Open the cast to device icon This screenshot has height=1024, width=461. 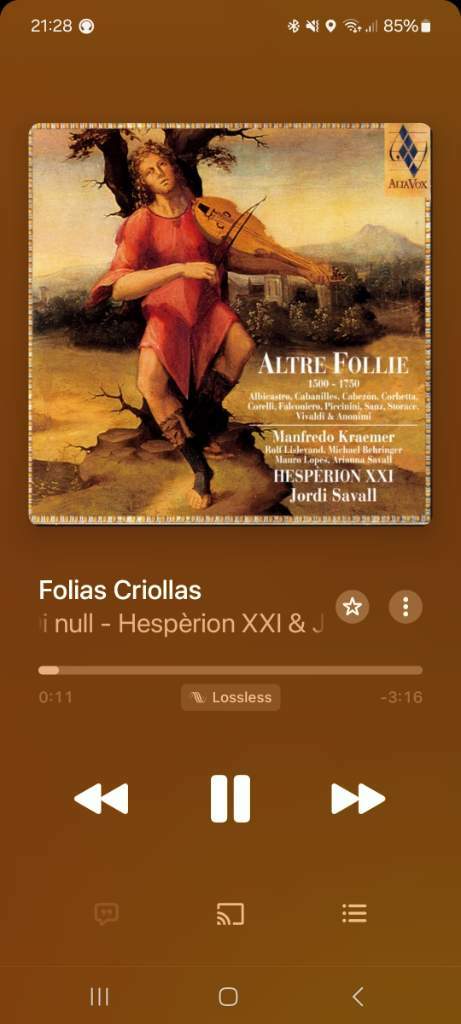point(230,914)
